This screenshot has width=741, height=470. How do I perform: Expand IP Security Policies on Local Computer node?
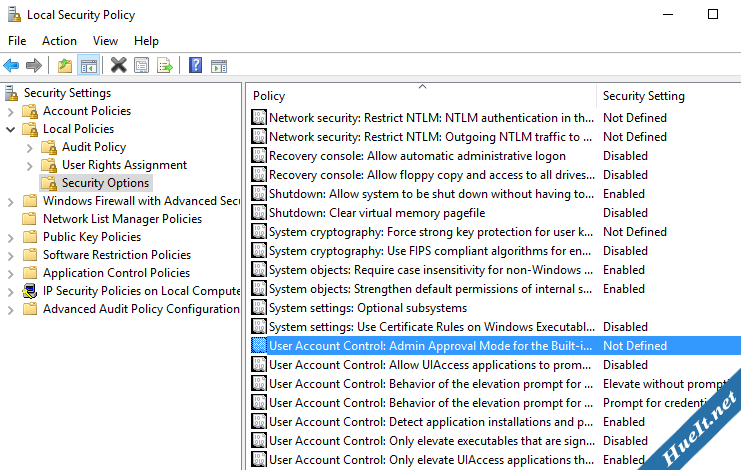[x=11, y=292]
